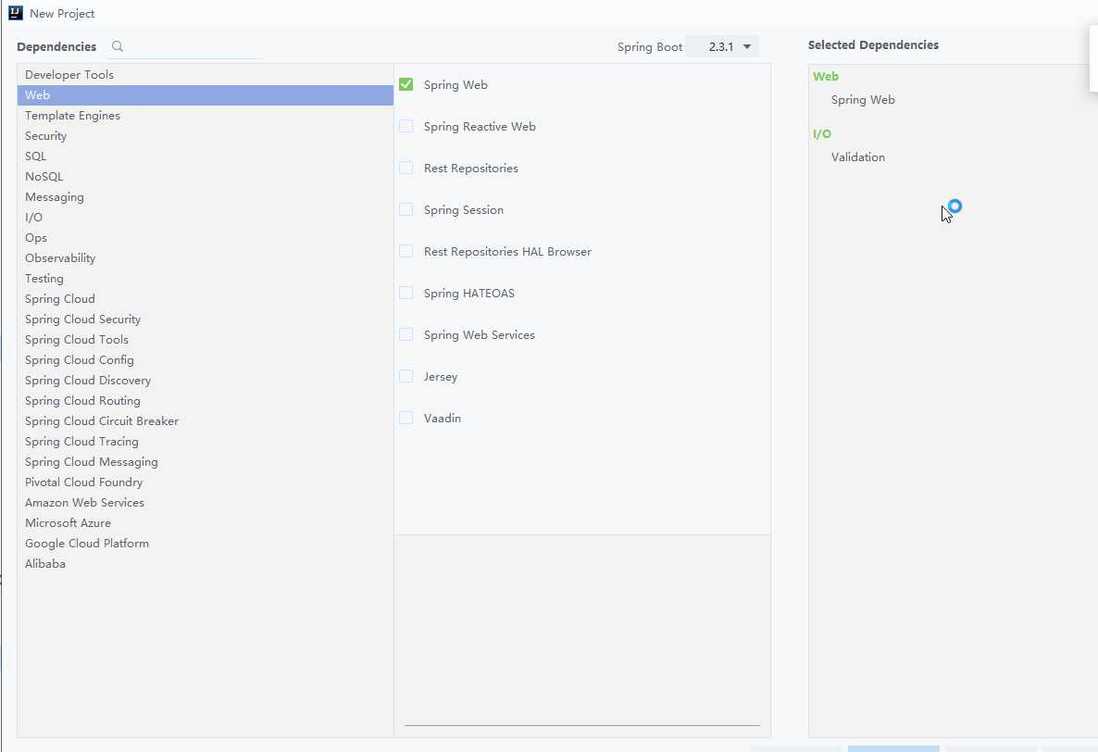1098x752 pixels.
Task: Select Spring Cloud Discovery category
Action: (x=205, y=380)
